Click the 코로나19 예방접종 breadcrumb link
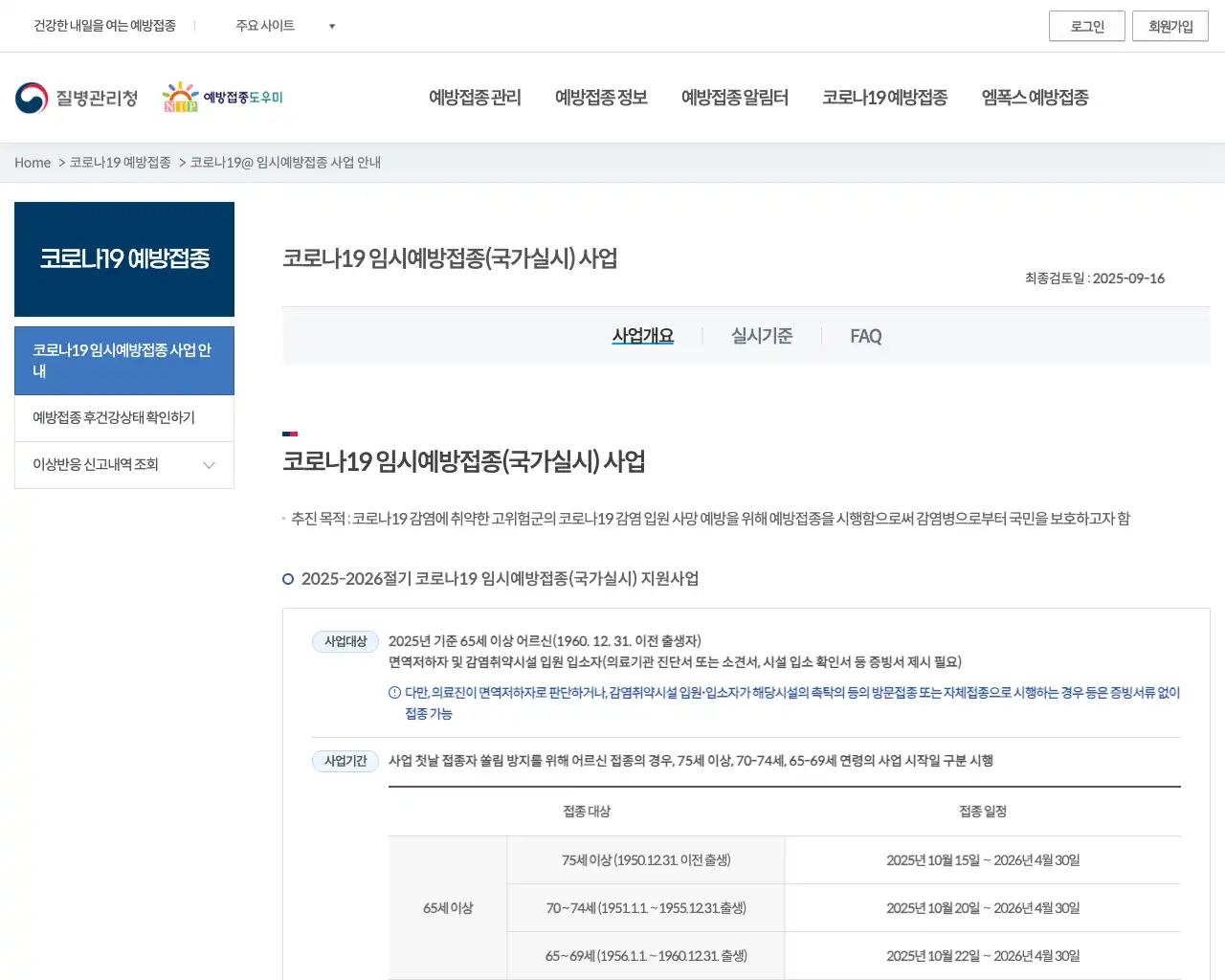 click(x=118, y=163)
